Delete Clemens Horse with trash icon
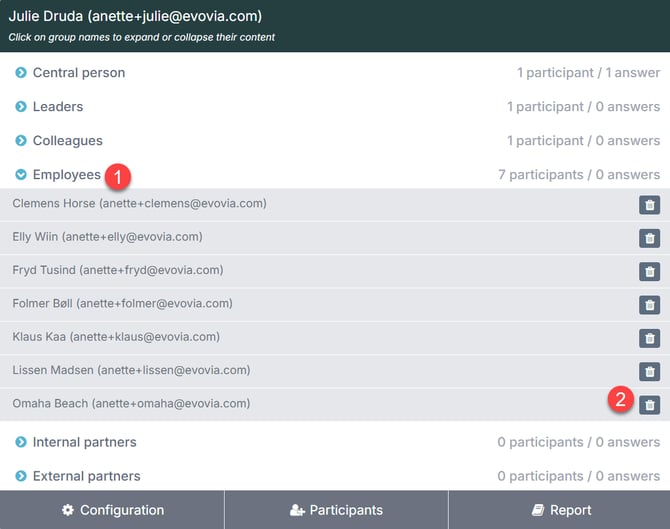Image resolution: width=670 pixels, height=529 pixels. 649,205
